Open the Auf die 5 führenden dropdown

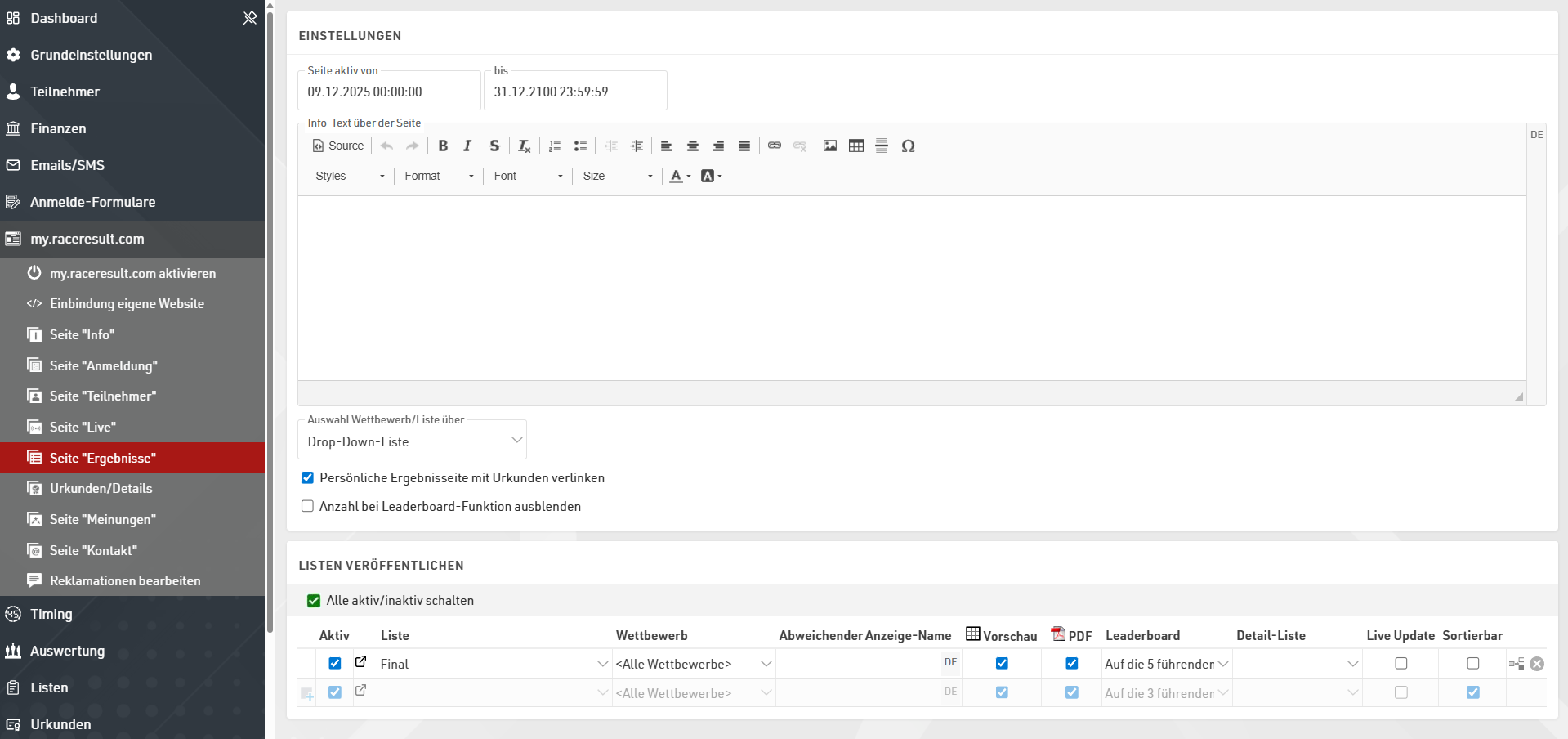pyautogui.click(x=1166, y=664)
